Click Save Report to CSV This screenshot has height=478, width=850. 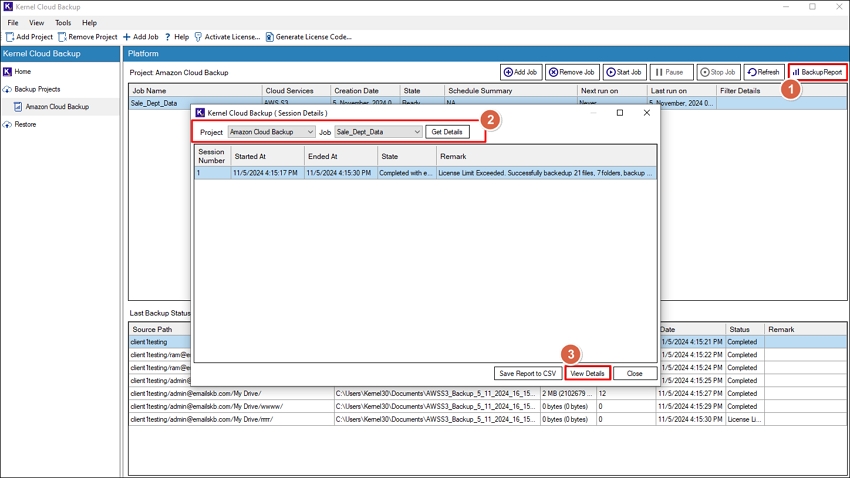tap(527, 373)
